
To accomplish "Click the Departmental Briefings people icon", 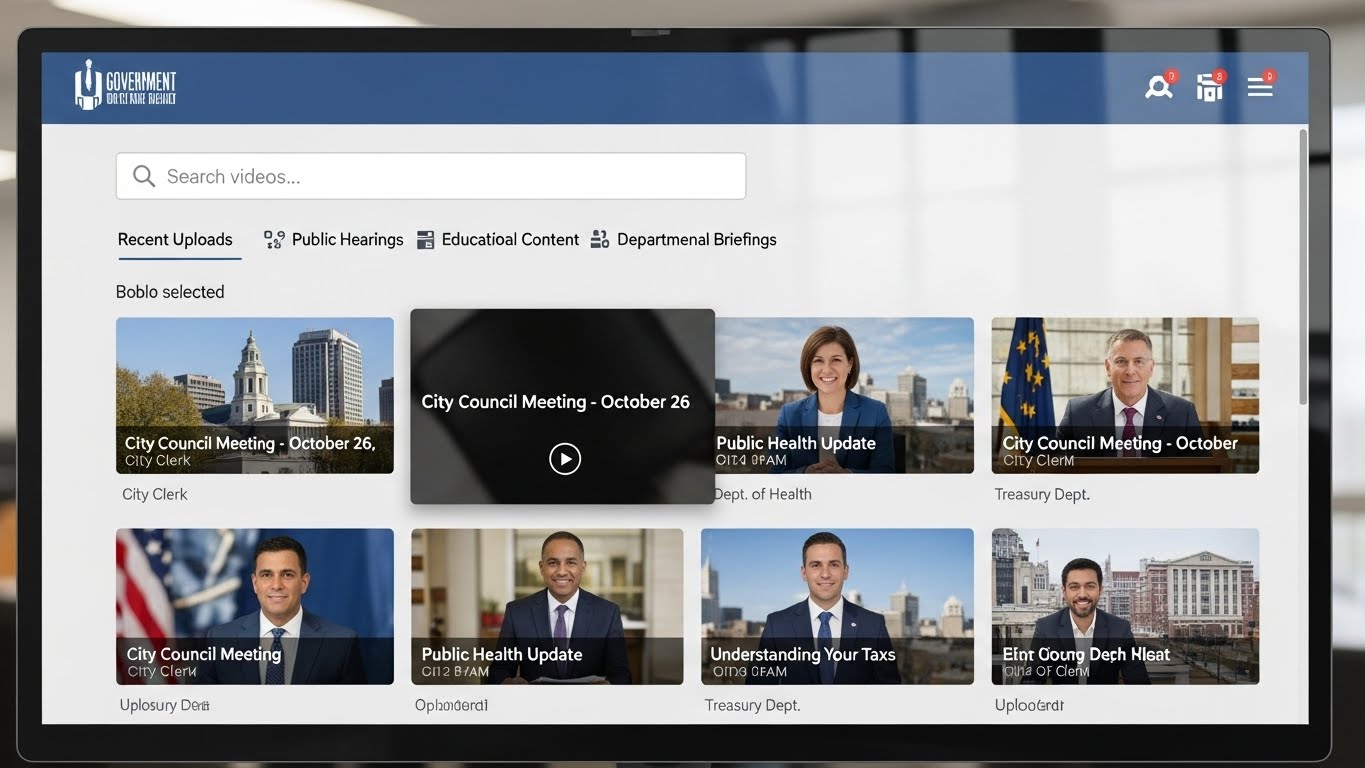I will click(x=599, y=238).
